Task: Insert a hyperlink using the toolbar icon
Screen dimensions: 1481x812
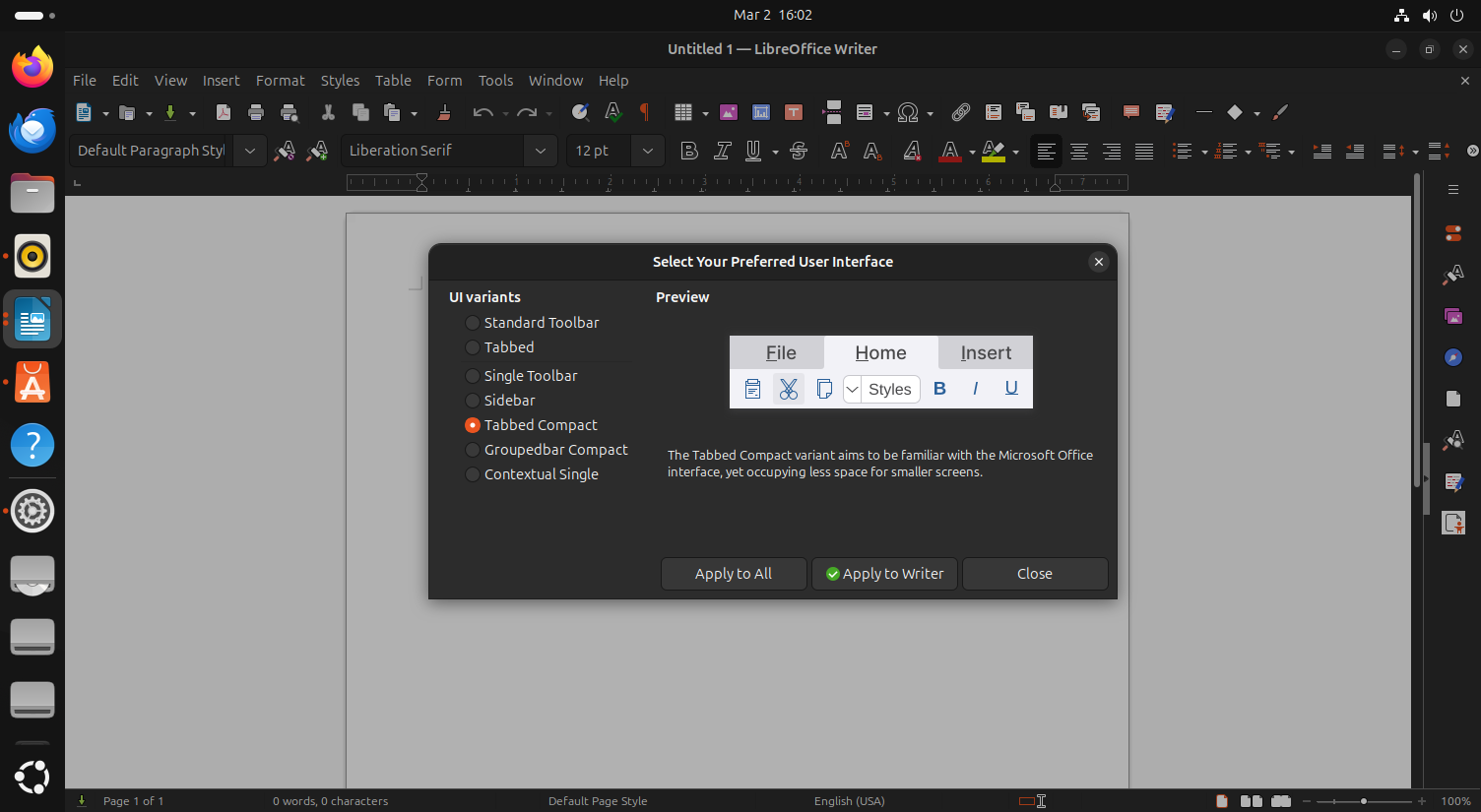Action: click(x=960, y=112)
